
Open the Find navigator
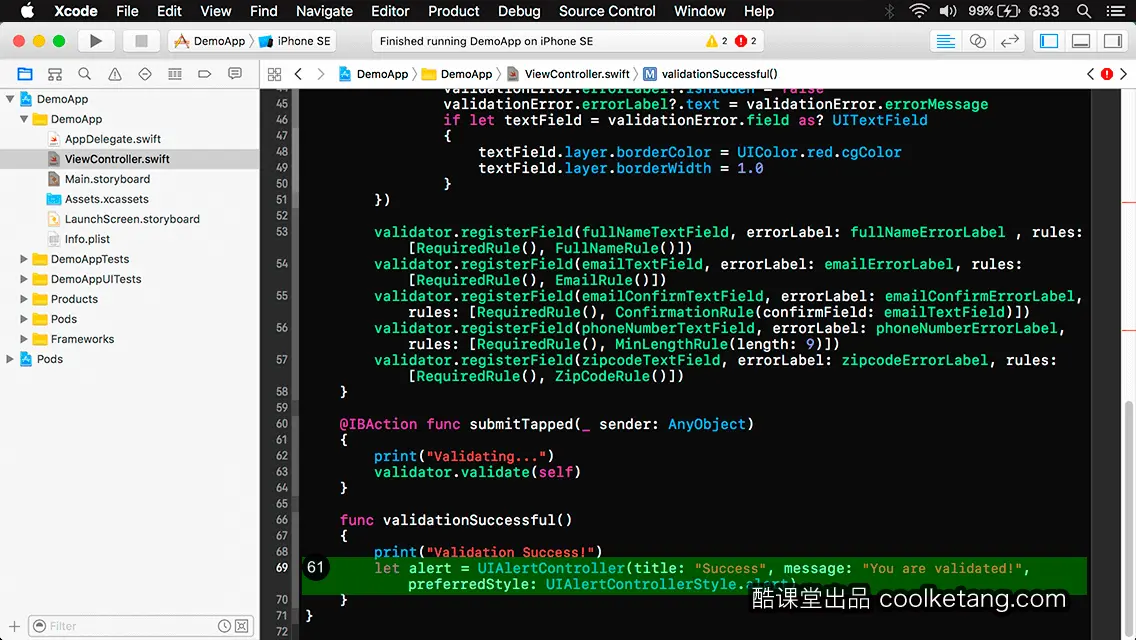coord(85,74)
